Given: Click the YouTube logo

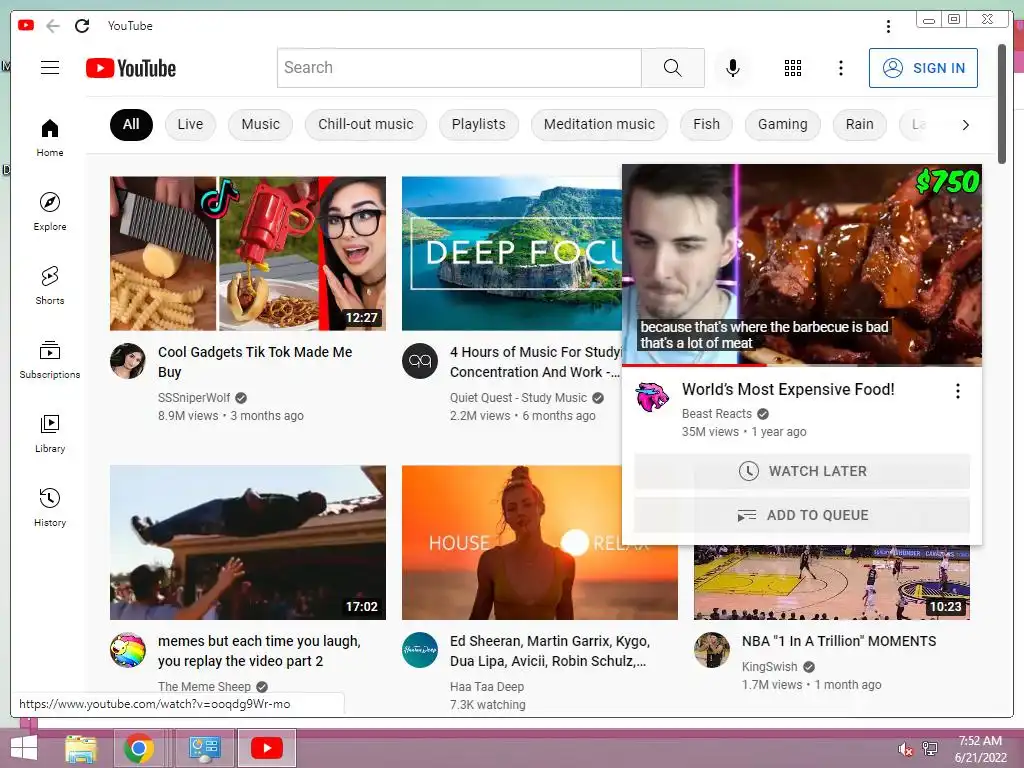Looking at the screenshot, I should click(131, 68).
